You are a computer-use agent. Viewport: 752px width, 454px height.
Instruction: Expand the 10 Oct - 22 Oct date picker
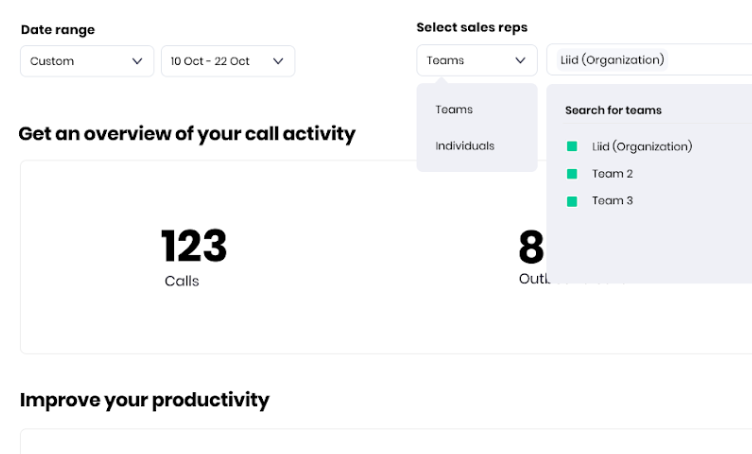pos(227,61)
